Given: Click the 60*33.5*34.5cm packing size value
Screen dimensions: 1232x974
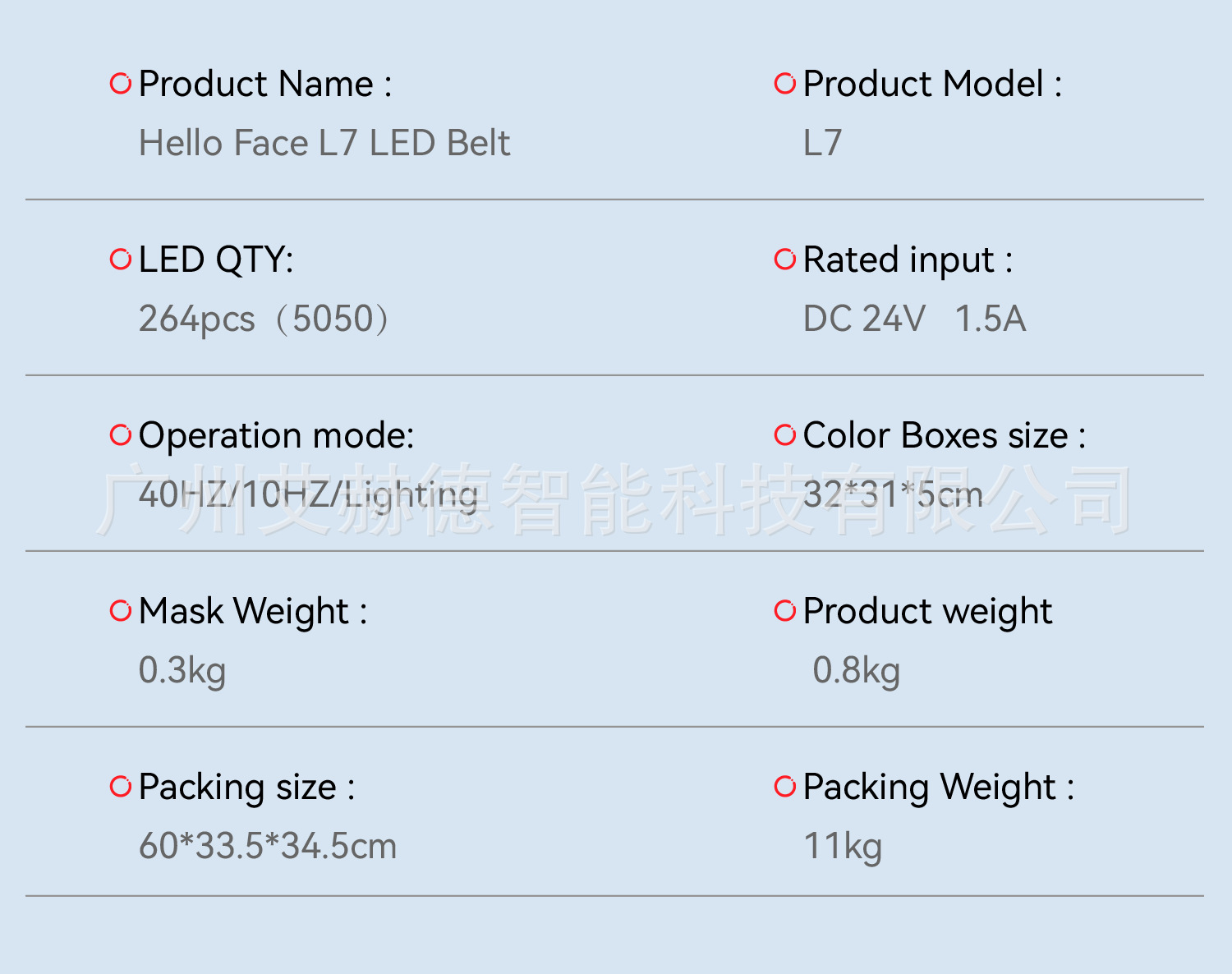Looking at the screenshot, I should (x=268, y=847).
